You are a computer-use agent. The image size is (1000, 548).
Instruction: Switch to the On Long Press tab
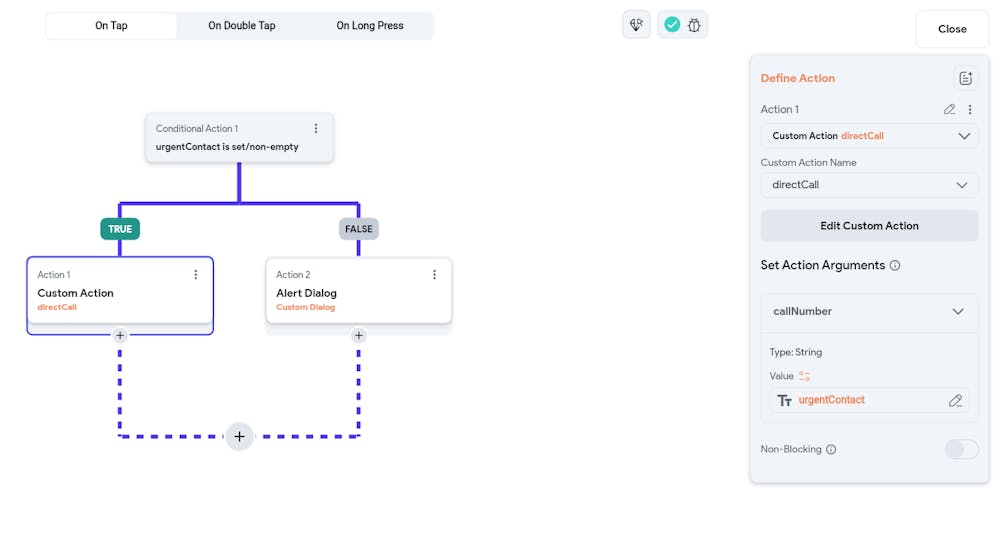(370, 26)
